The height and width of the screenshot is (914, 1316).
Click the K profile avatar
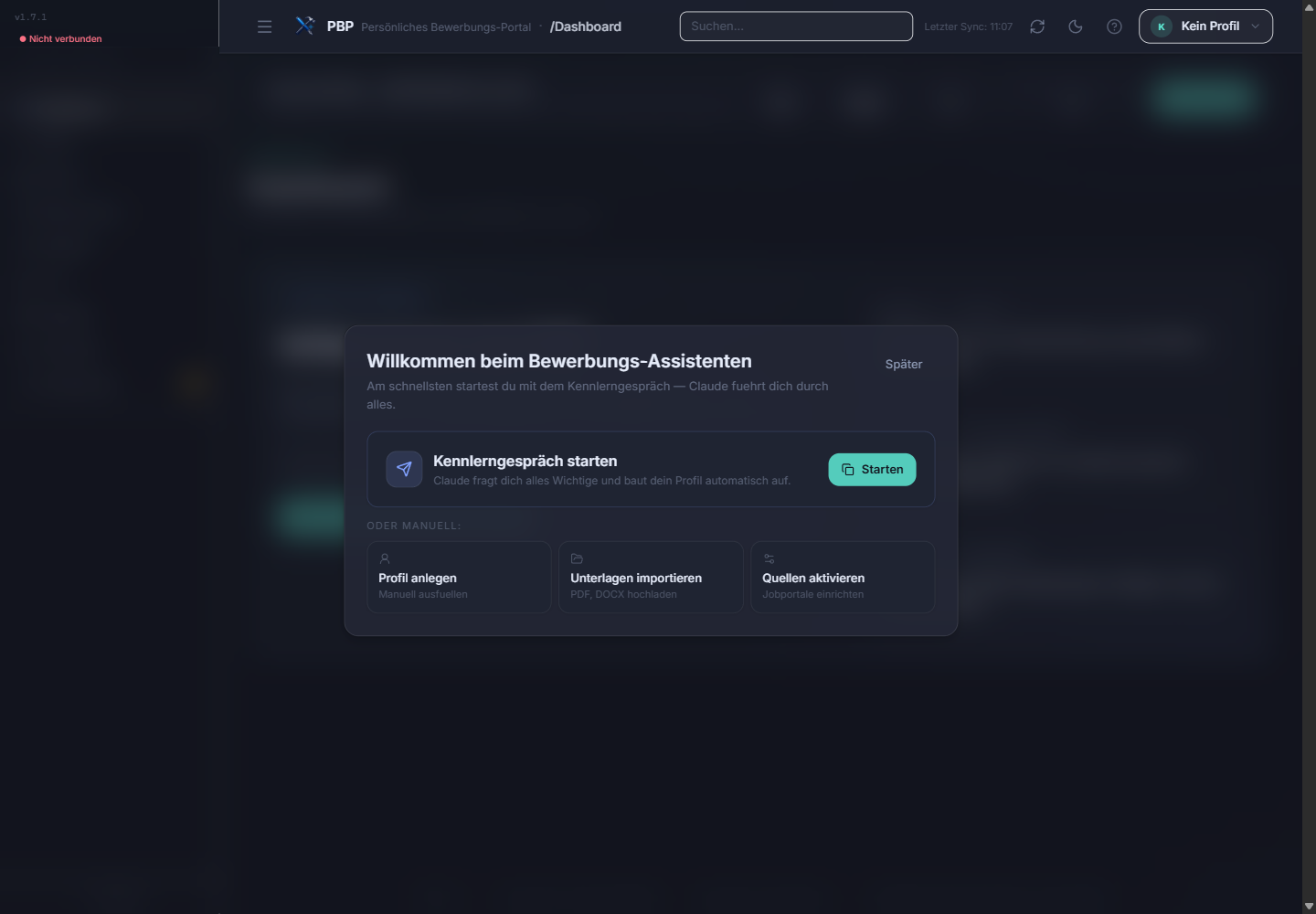[1162, 27]
